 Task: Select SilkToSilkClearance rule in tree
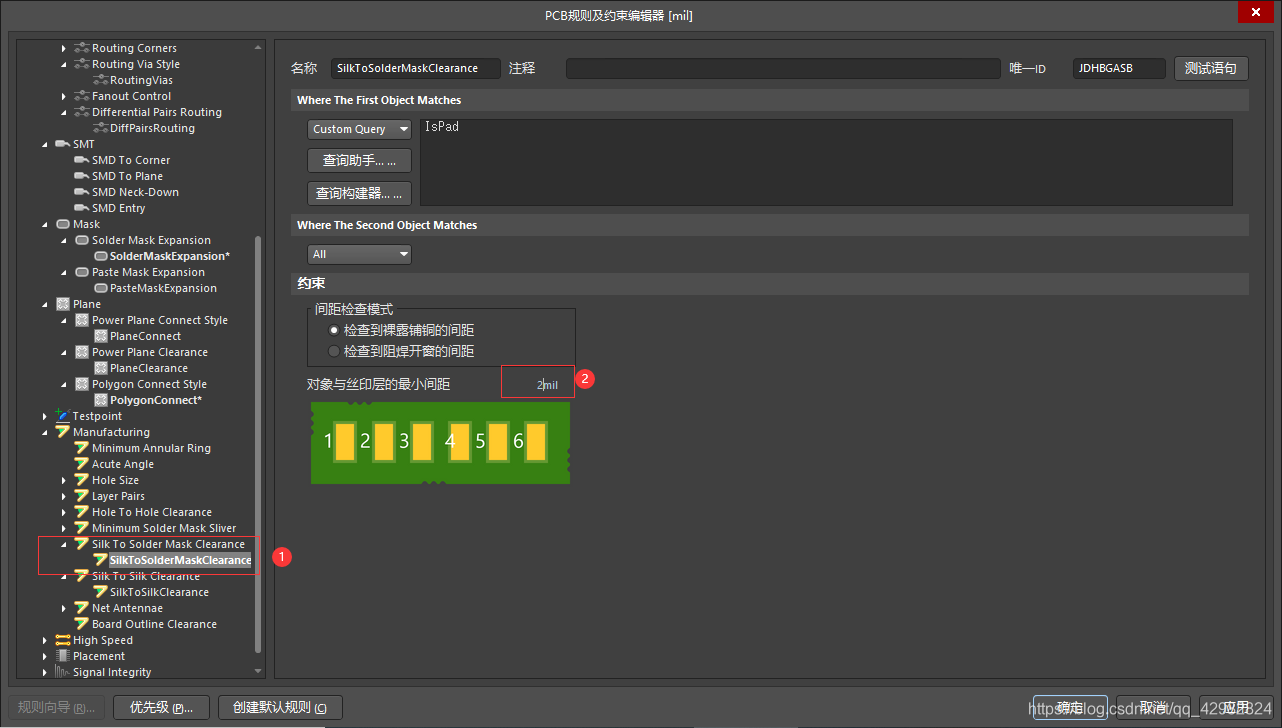click(159, 592)
